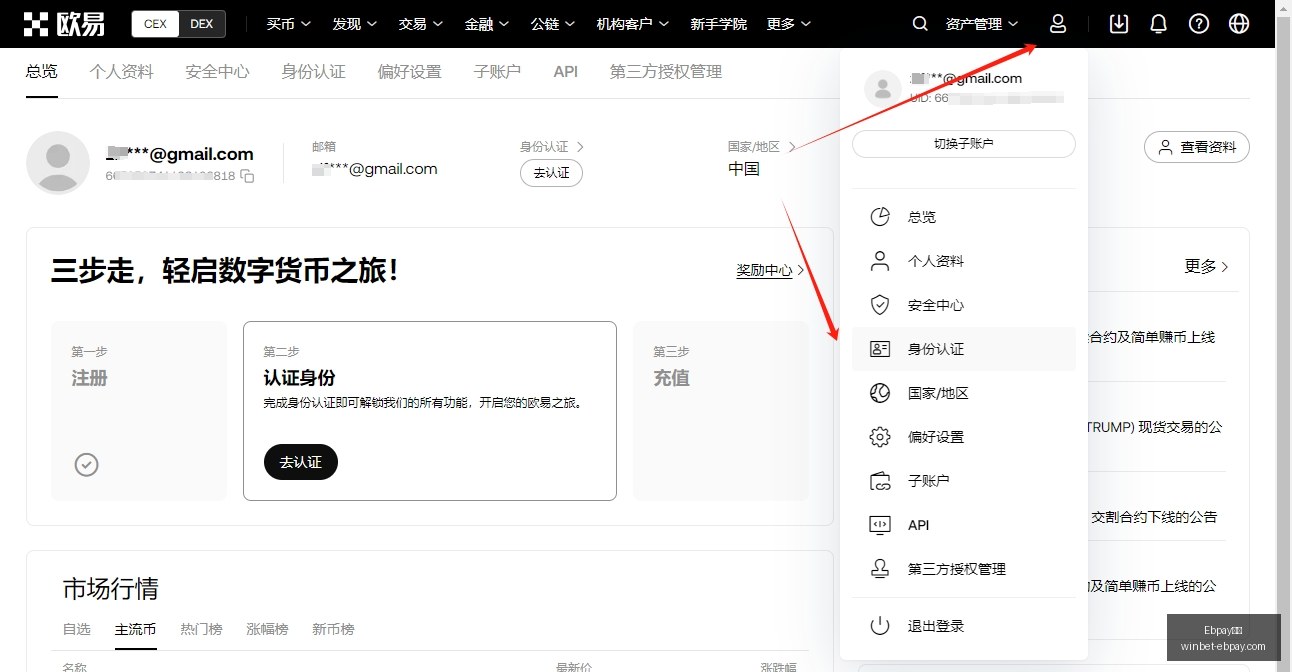This screenshot has height=672, width=1292.
Task: Click the shield icon beside 安全中心 in the dropdown
Action: [880, 305]
